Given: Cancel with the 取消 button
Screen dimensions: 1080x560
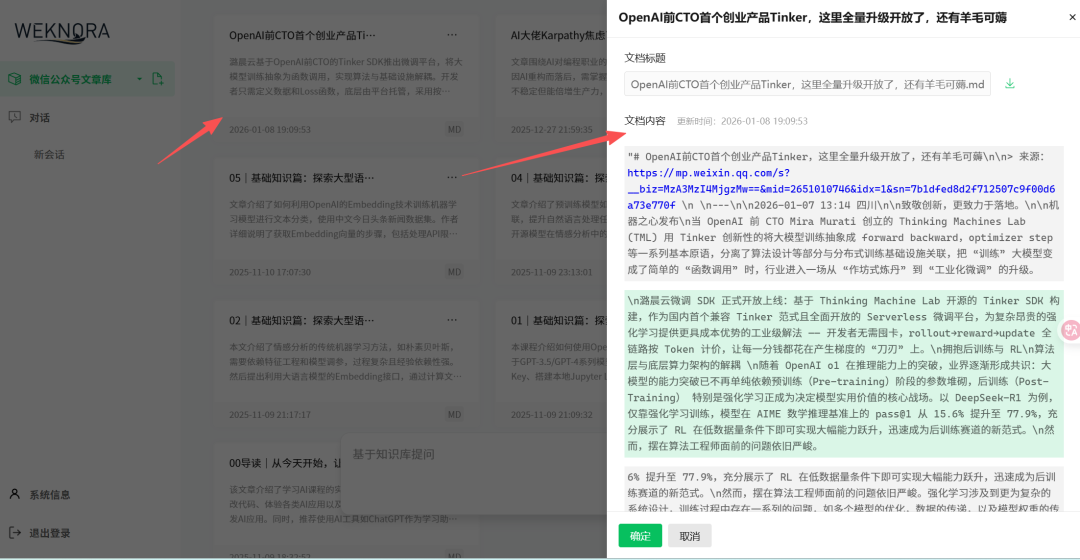Looking at the screenshot, I should pyautogui.click(x=689, y=536).
